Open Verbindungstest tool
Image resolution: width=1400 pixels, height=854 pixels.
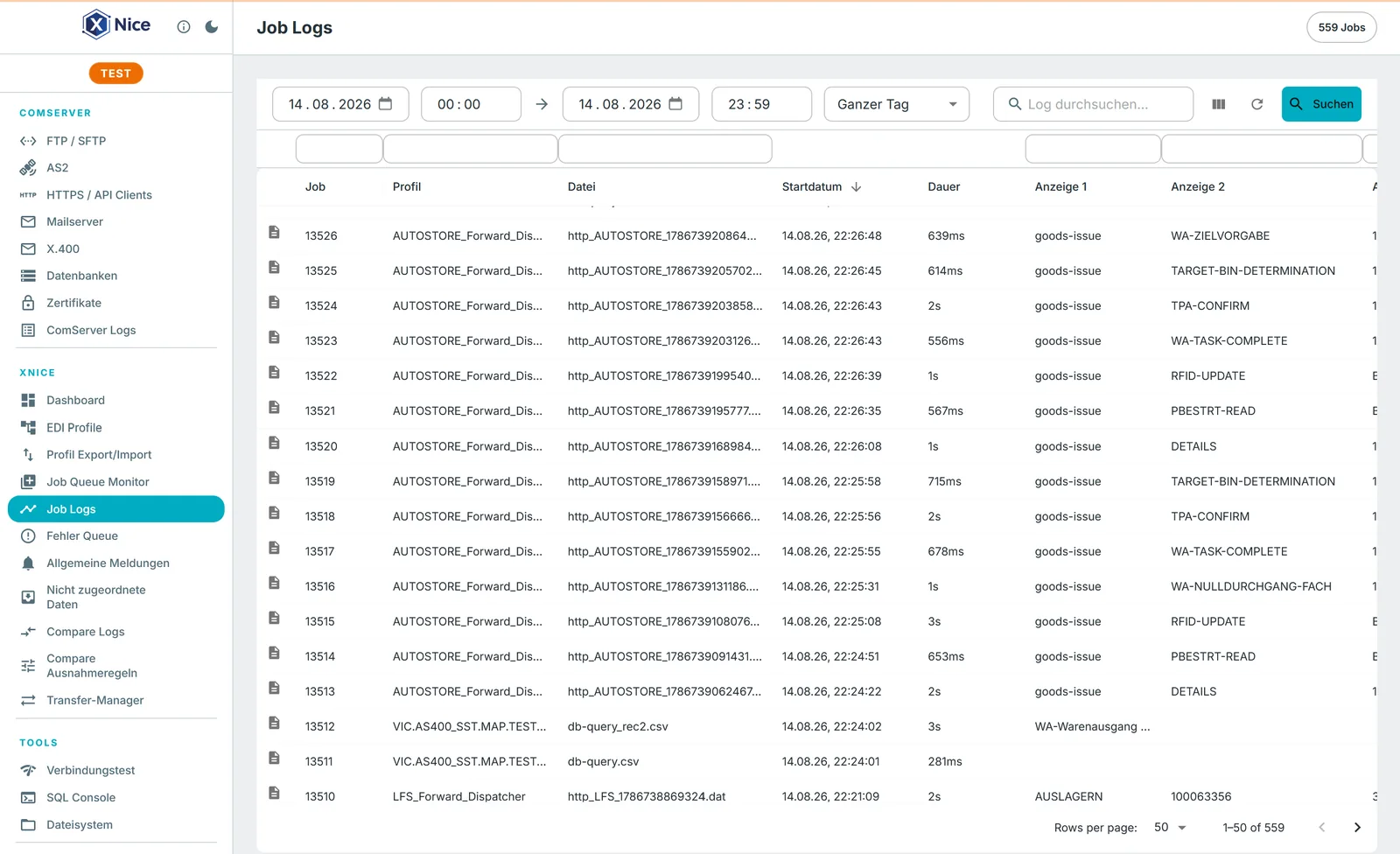coord(115,770)
